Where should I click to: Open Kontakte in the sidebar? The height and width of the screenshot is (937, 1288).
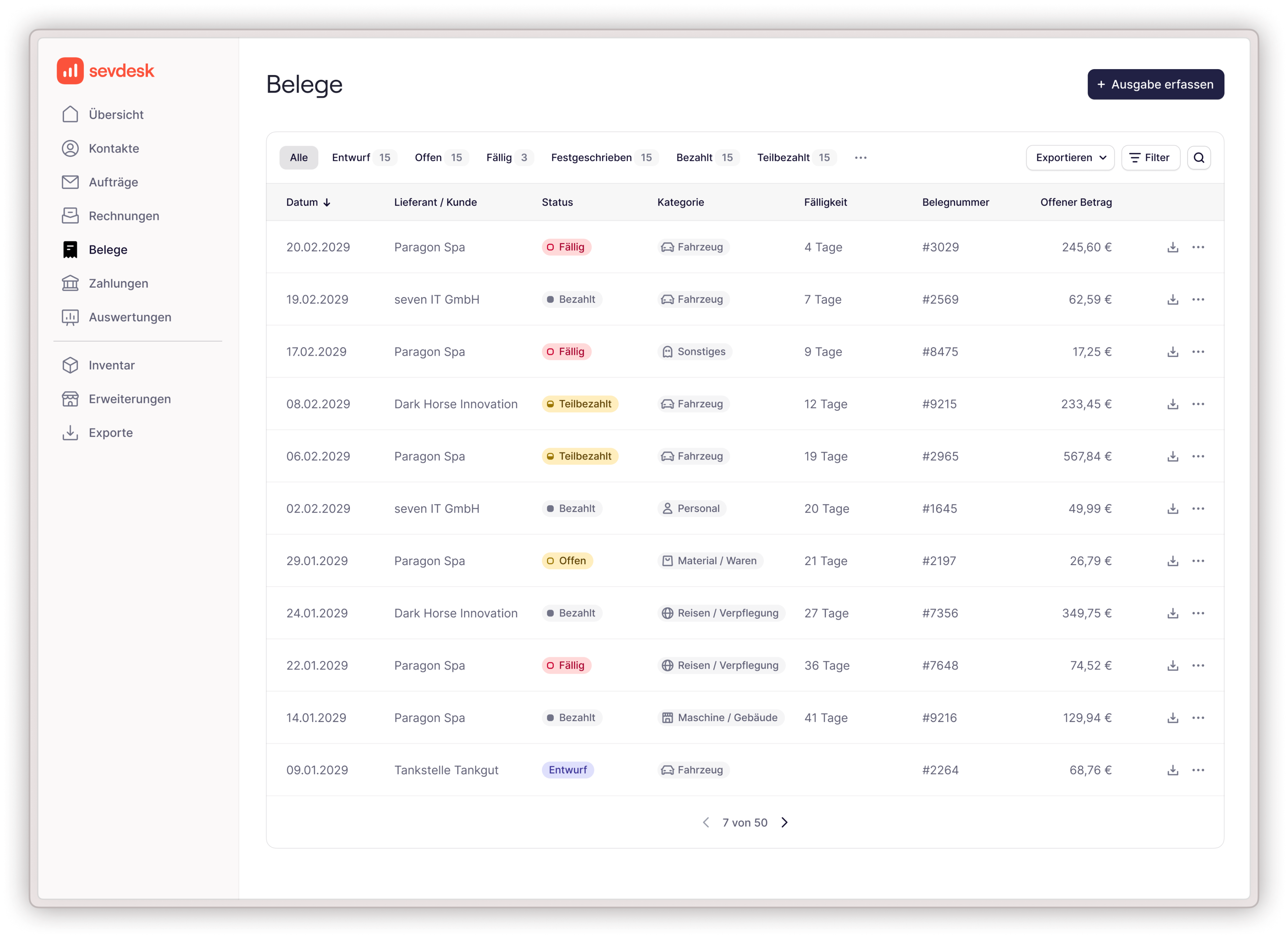point(114,149)
